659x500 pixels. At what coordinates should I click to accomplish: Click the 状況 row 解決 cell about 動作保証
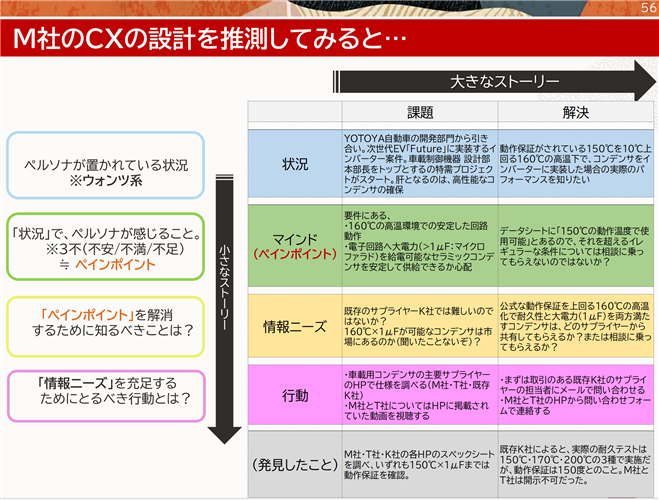[x=576, y=164]
